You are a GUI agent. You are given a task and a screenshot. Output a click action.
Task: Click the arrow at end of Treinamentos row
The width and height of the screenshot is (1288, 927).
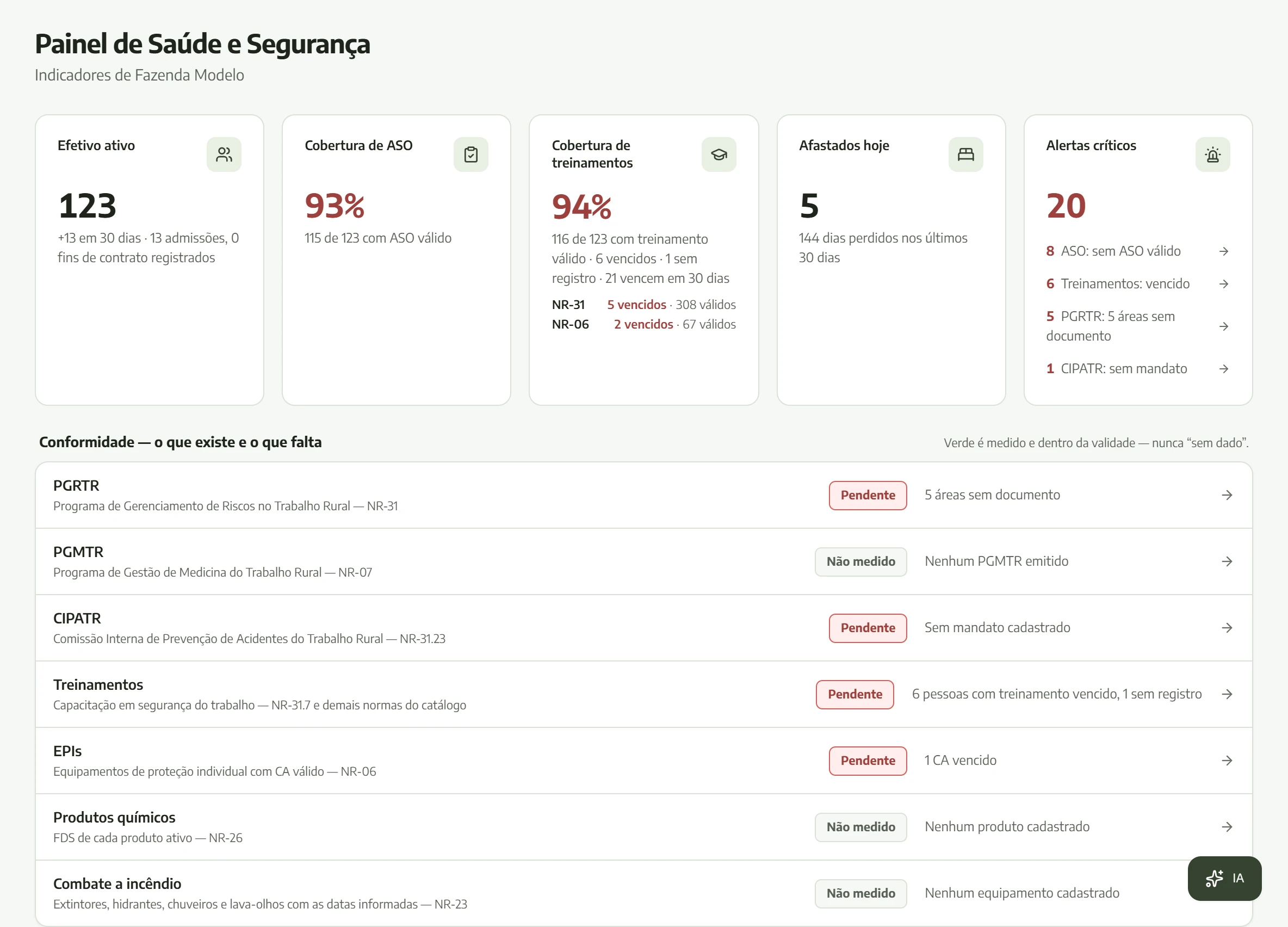[1227, 694]
